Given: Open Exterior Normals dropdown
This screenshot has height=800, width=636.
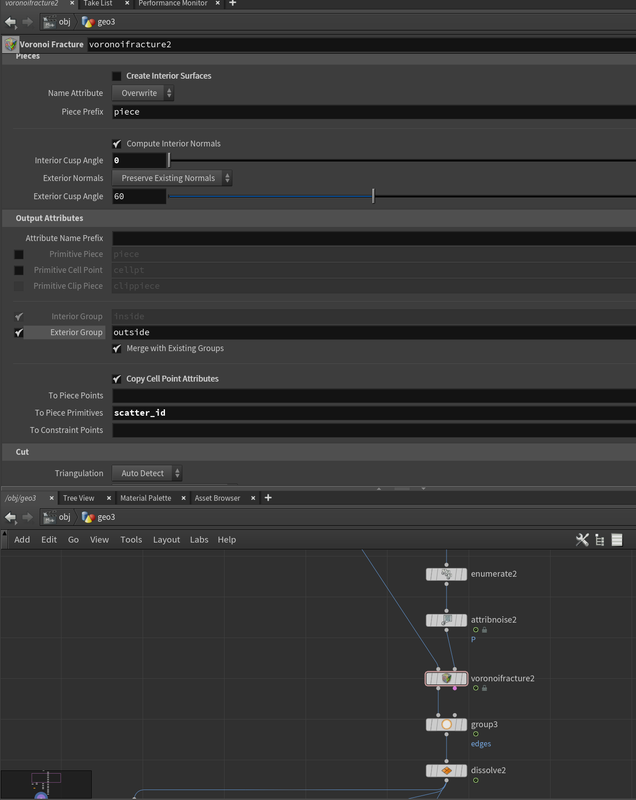Looking at the screenshot, I should point(172,178).
